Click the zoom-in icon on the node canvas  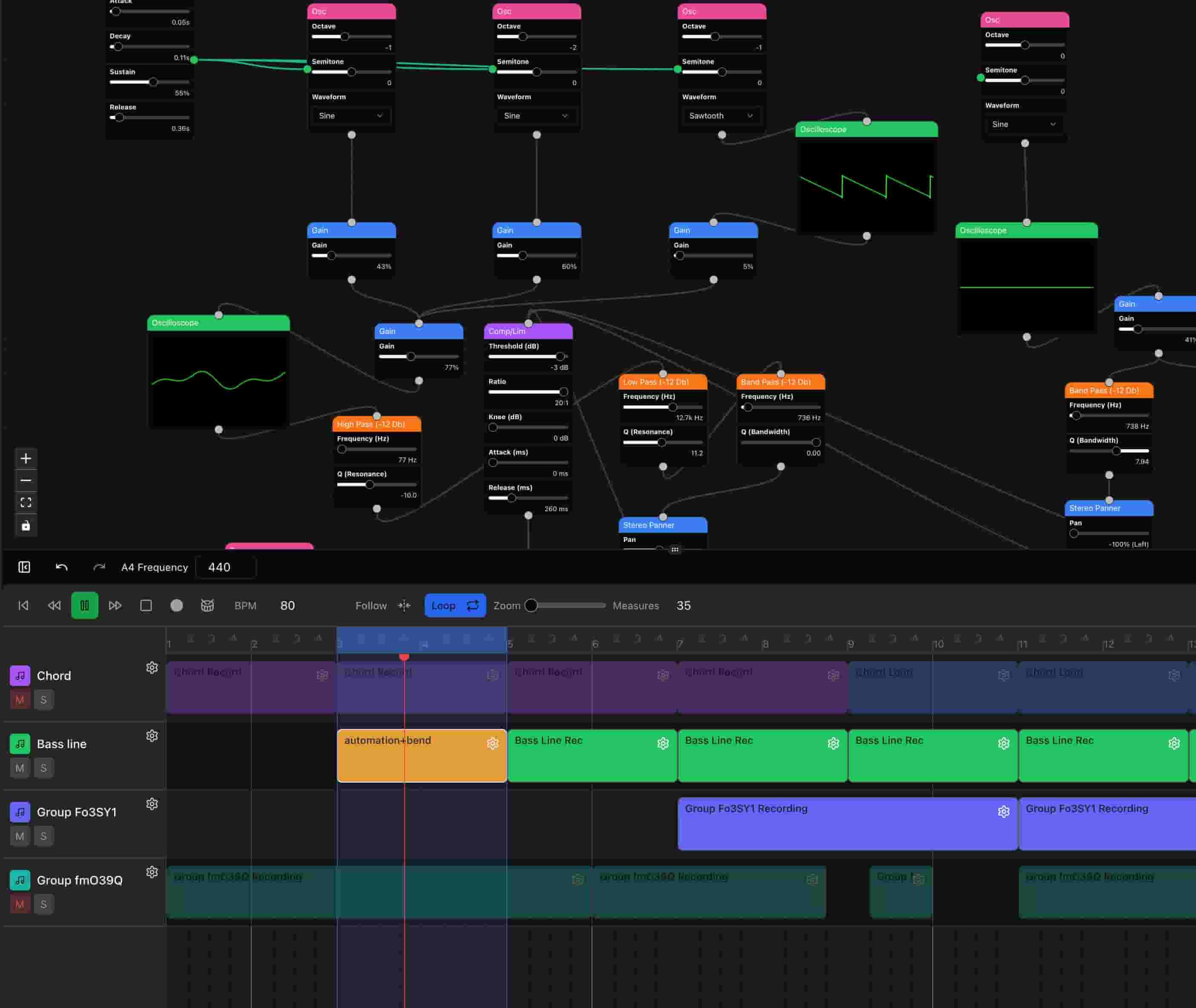tap(26, 458)
